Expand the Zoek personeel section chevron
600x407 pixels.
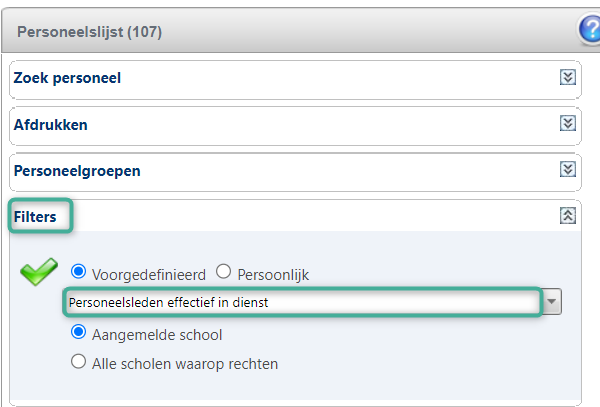coord(568,77)
